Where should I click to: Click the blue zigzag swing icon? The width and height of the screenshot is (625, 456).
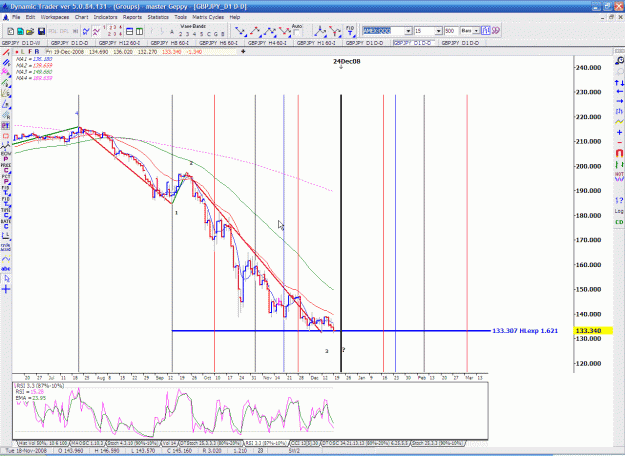(x=86, y=31)
